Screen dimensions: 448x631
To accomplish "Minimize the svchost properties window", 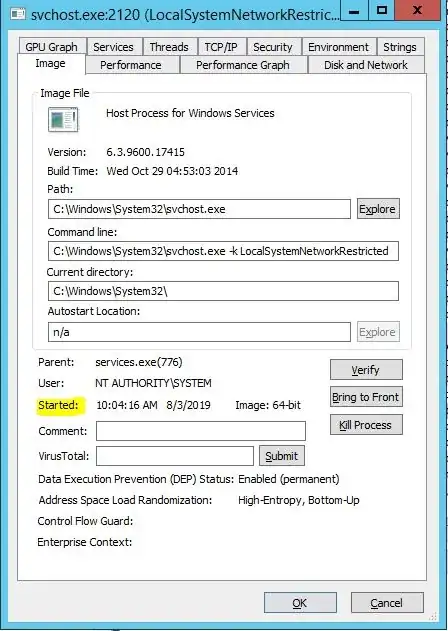I will point(354,10).
